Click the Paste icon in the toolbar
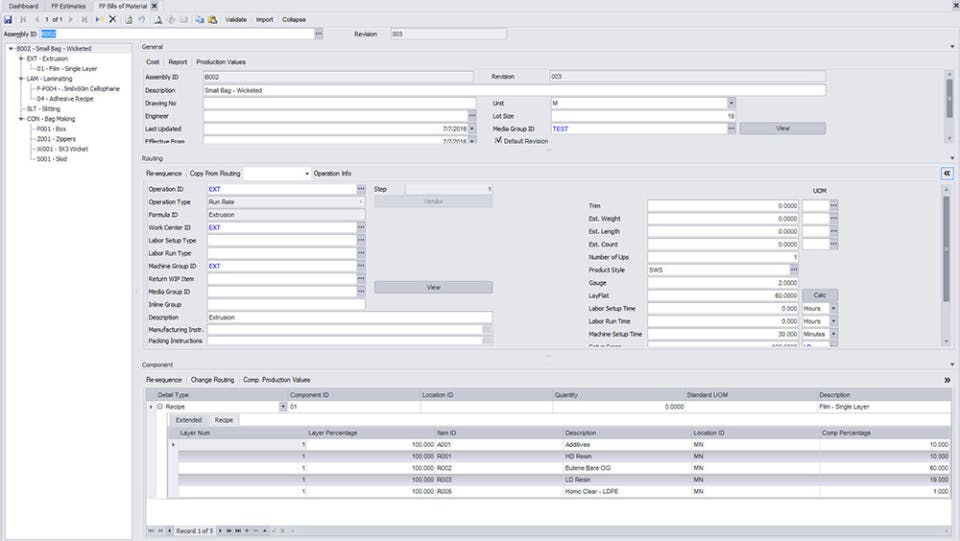Viewport: 960px width, 541px height. (212, 20)
